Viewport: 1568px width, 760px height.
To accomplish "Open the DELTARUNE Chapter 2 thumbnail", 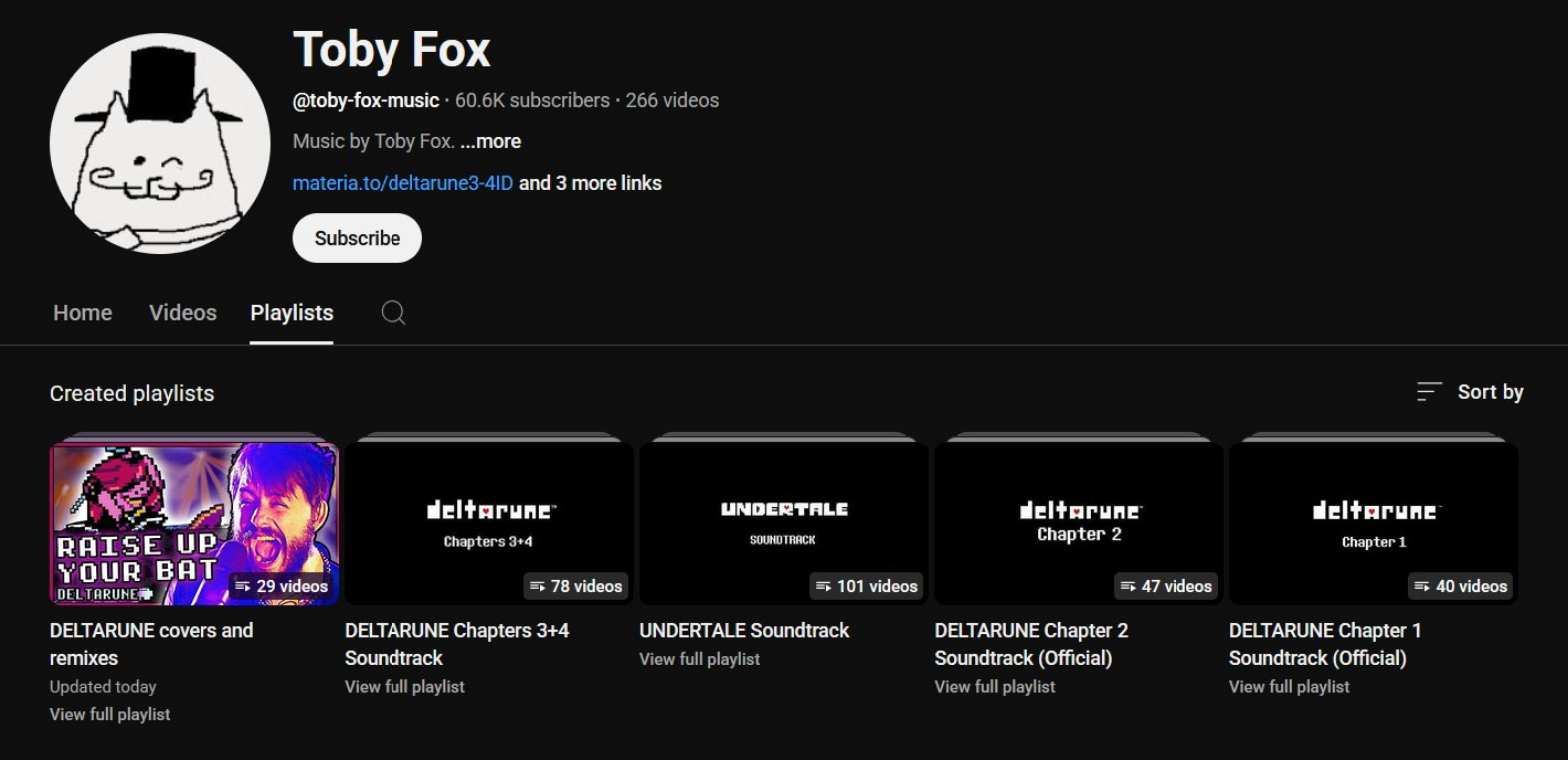I will click(1079, 524).
